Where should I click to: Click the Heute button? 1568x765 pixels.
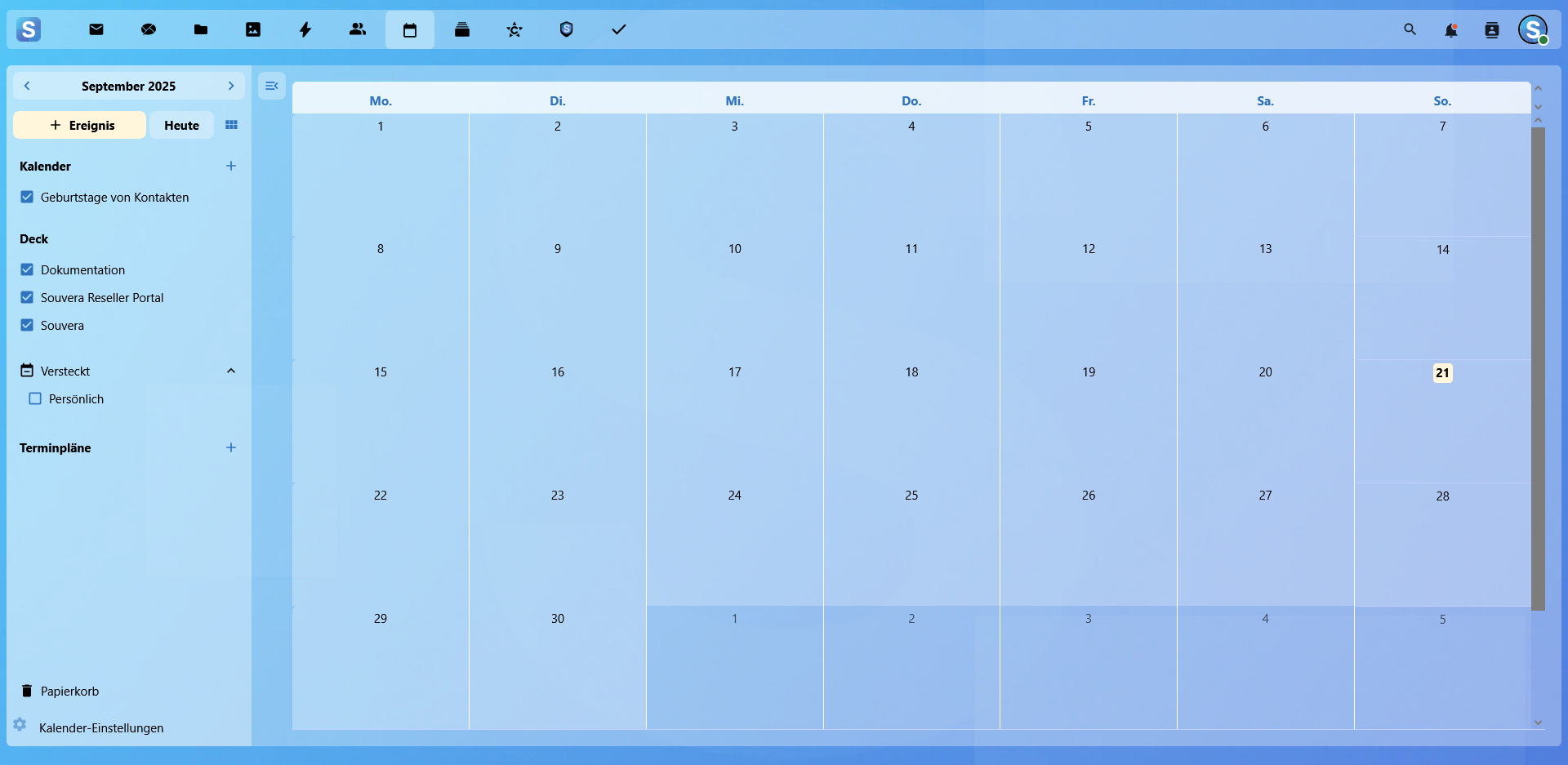(x=181, y=125)
